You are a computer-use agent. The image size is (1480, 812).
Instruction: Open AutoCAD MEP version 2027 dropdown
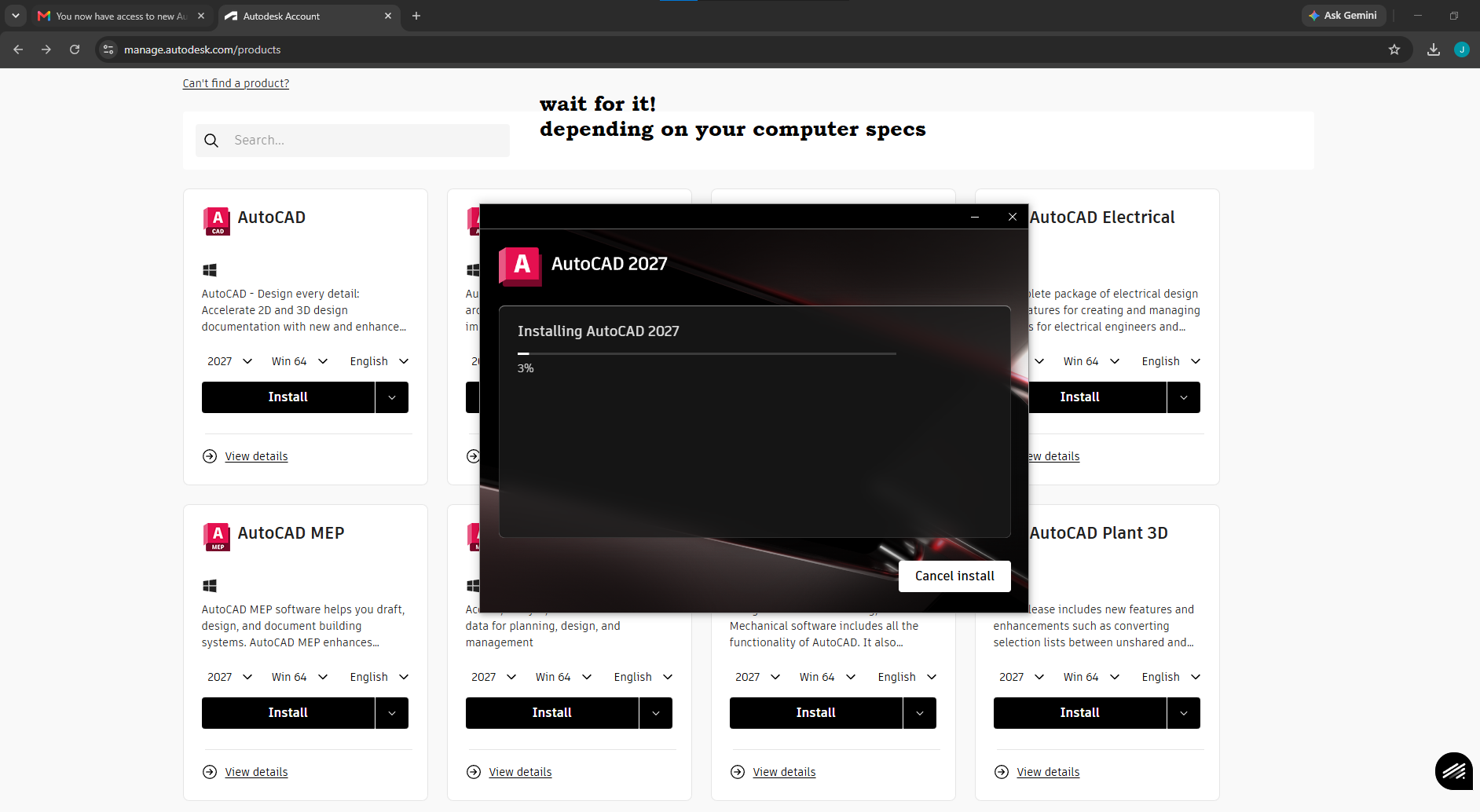229,677
